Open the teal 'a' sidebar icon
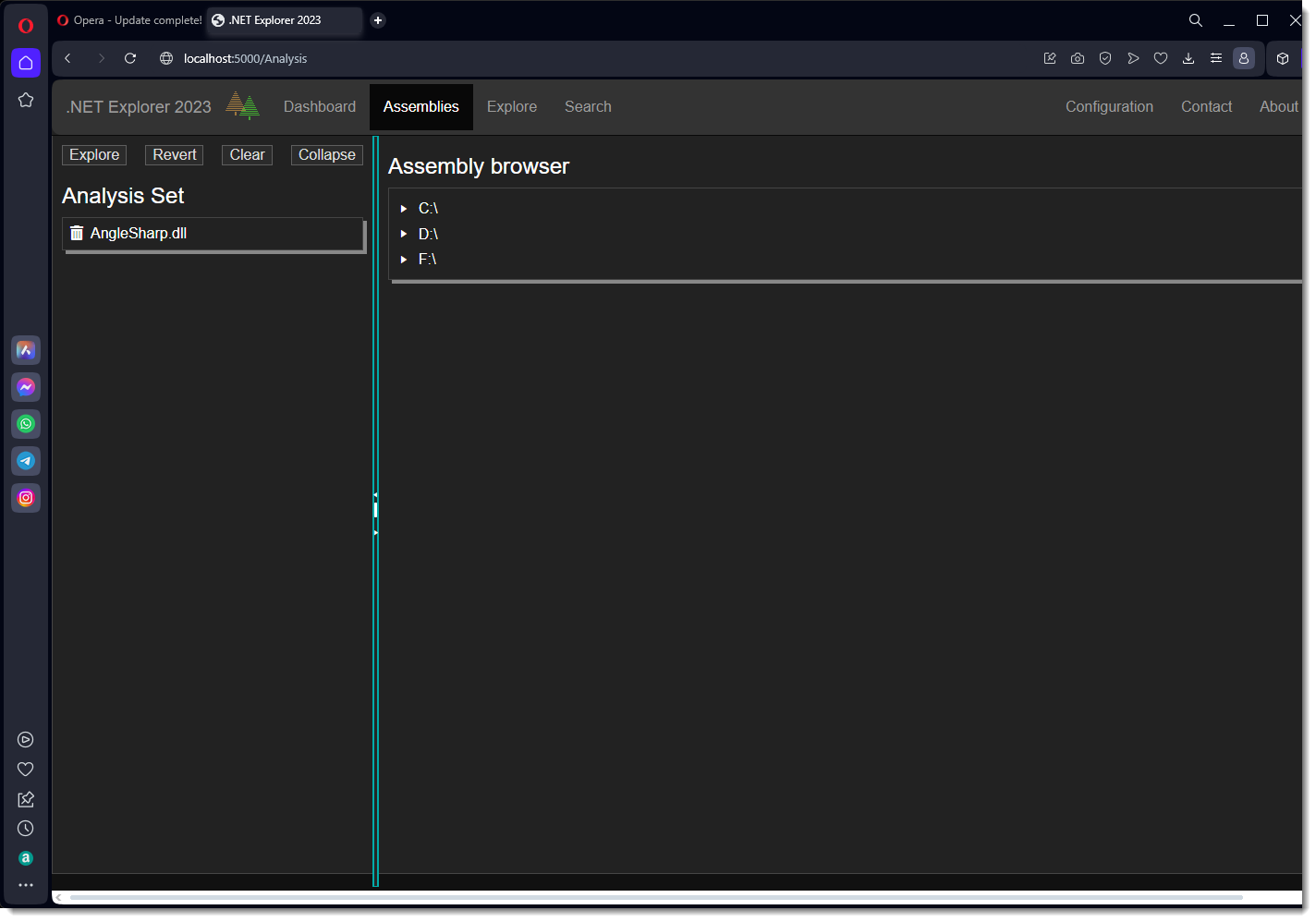1316x922 pixels. coord(26,858)
